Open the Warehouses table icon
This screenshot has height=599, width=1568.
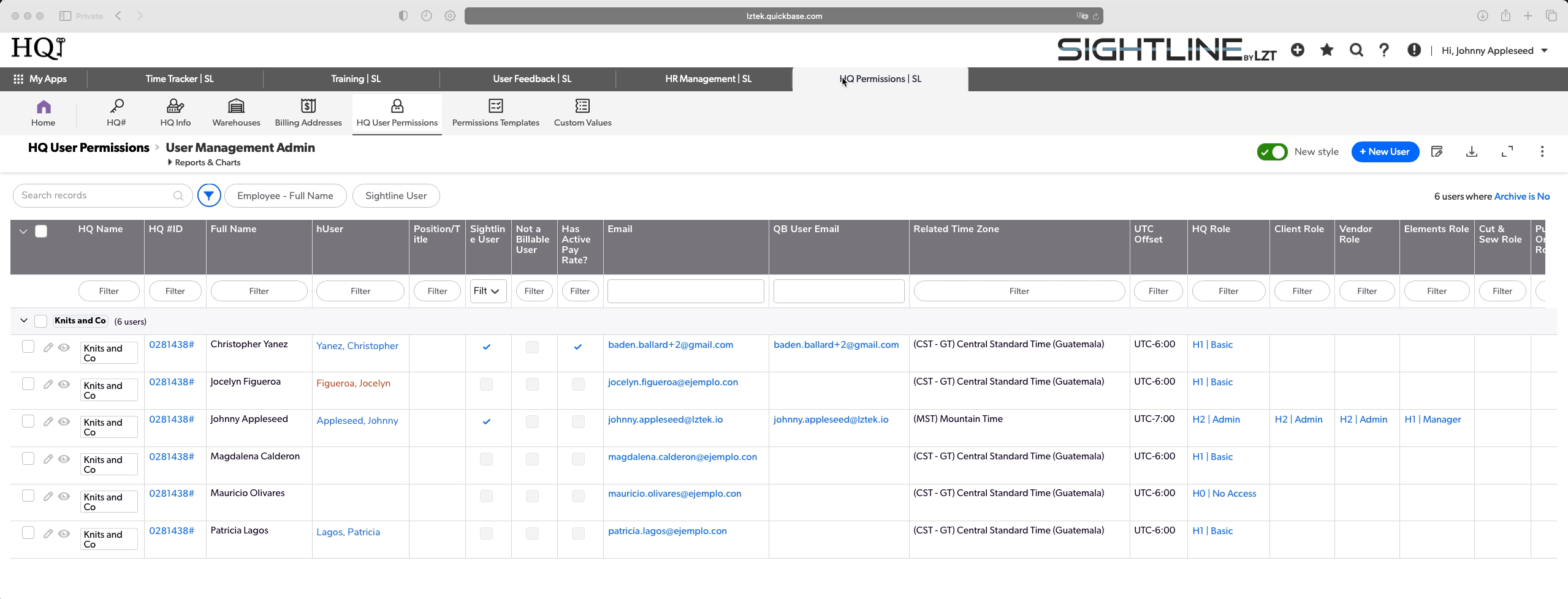(236, 113)
